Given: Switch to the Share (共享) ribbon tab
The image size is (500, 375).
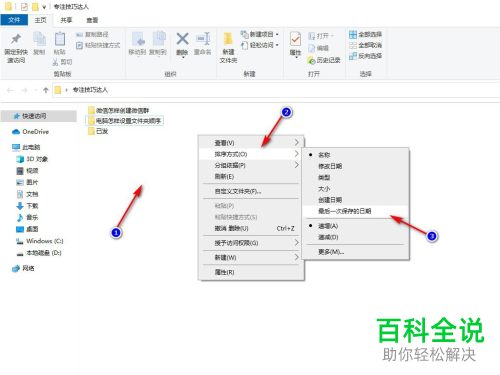Looking at the screenshot, I should (x=66, y=20).
